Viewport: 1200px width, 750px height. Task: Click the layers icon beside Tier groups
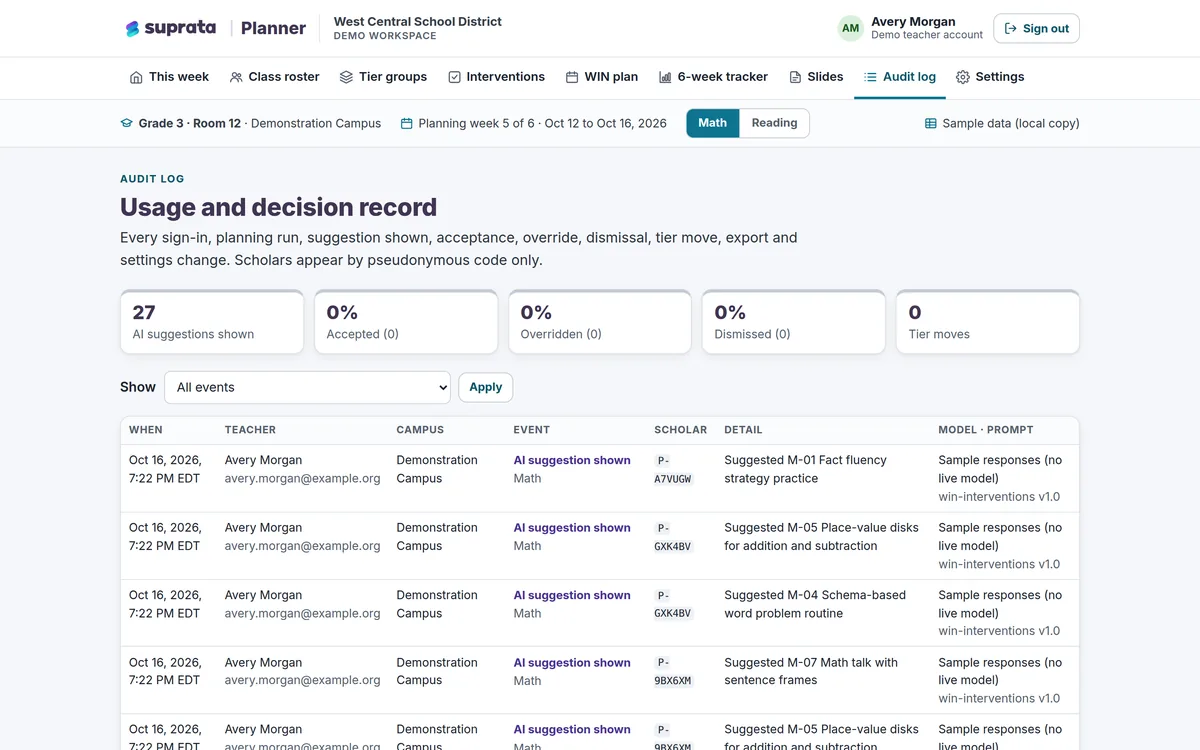coord(346,77)
